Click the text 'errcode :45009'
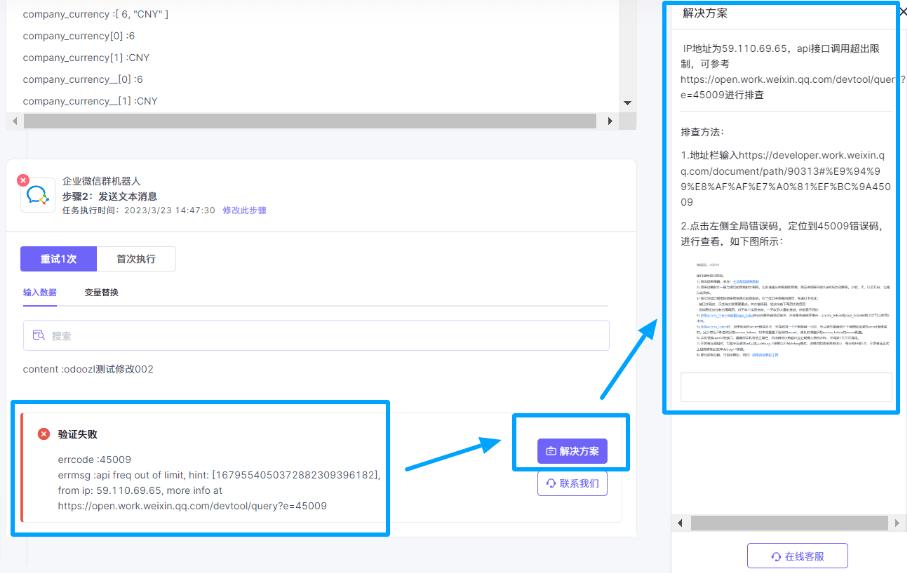The width and height of the screenshot is (907, 573). point(94,459)
